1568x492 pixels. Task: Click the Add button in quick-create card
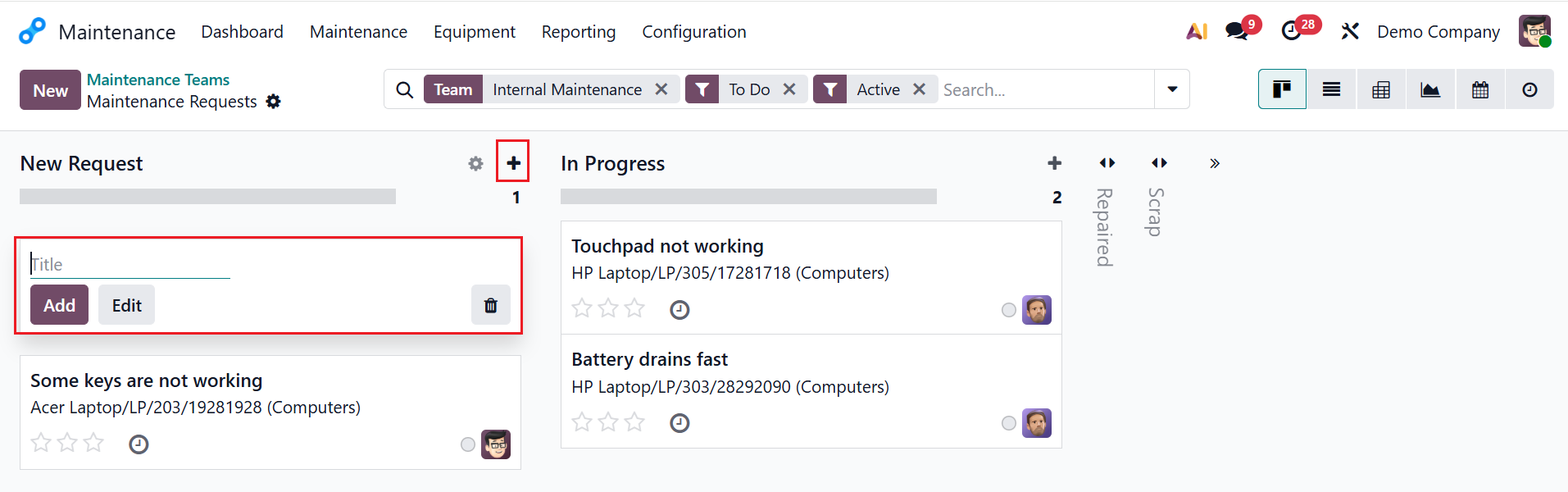(59, 305)
